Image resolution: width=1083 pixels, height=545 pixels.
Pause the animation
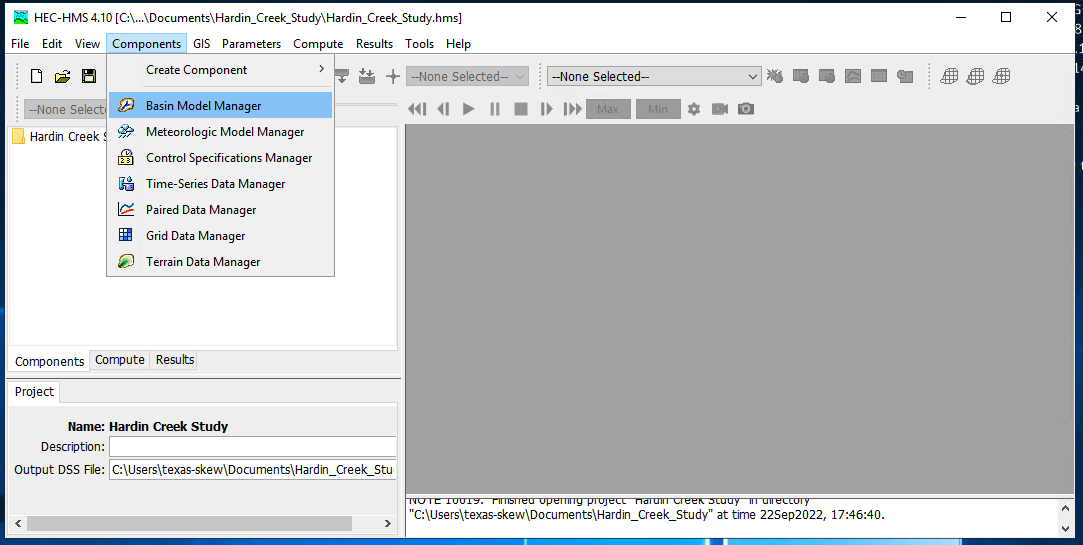point(495,109)
